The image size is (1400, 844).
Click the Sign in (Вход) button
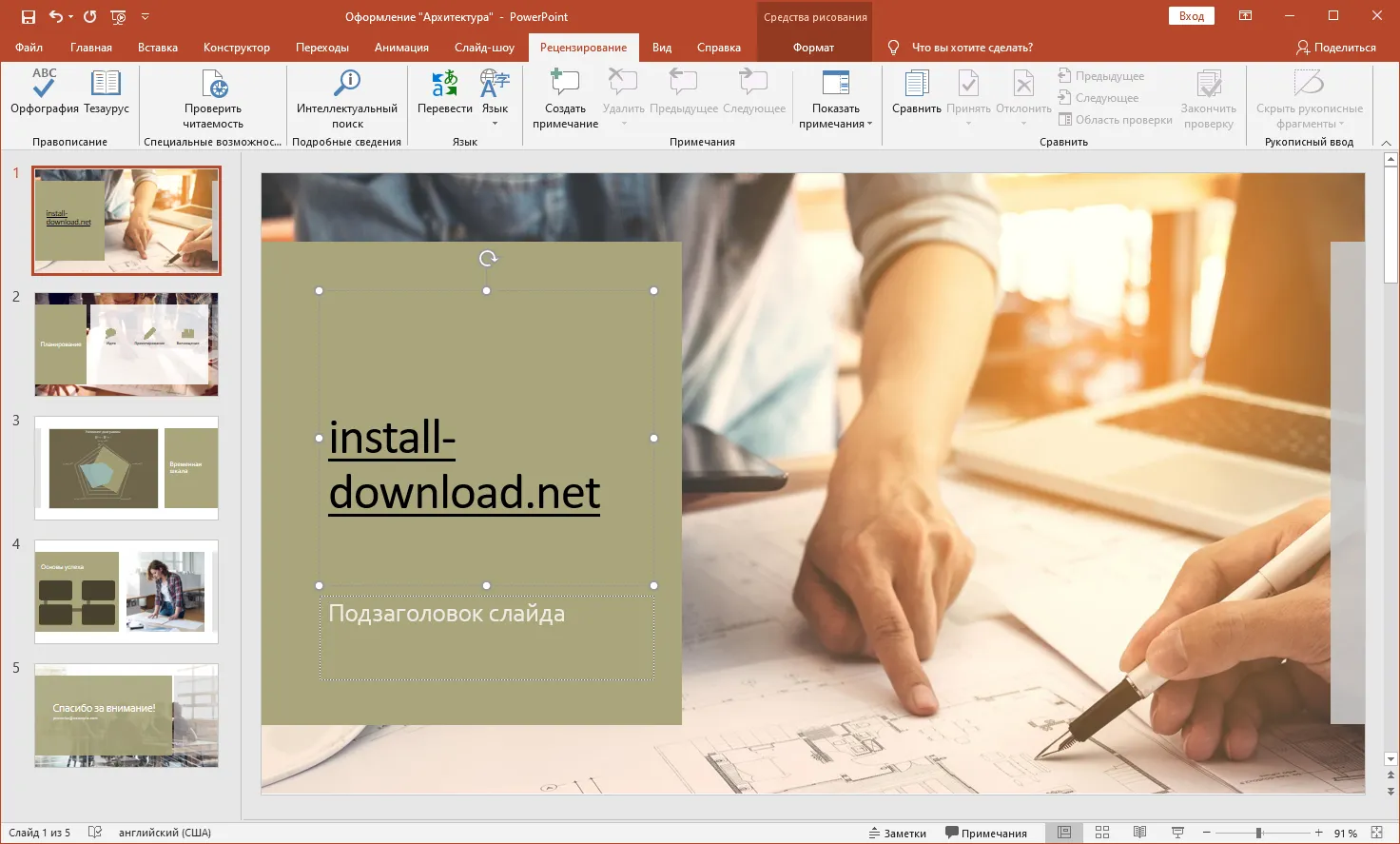1191,16
